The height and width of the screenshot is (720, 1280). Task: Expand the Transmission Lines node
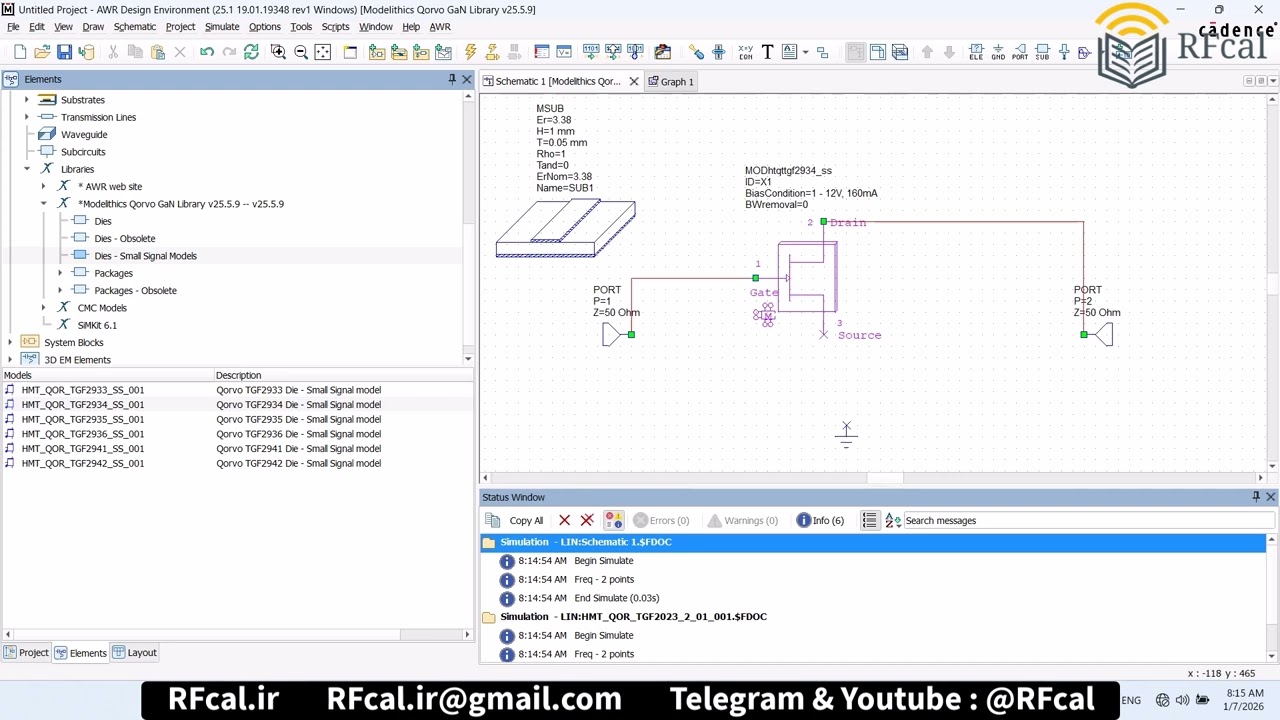coord(27,117)
